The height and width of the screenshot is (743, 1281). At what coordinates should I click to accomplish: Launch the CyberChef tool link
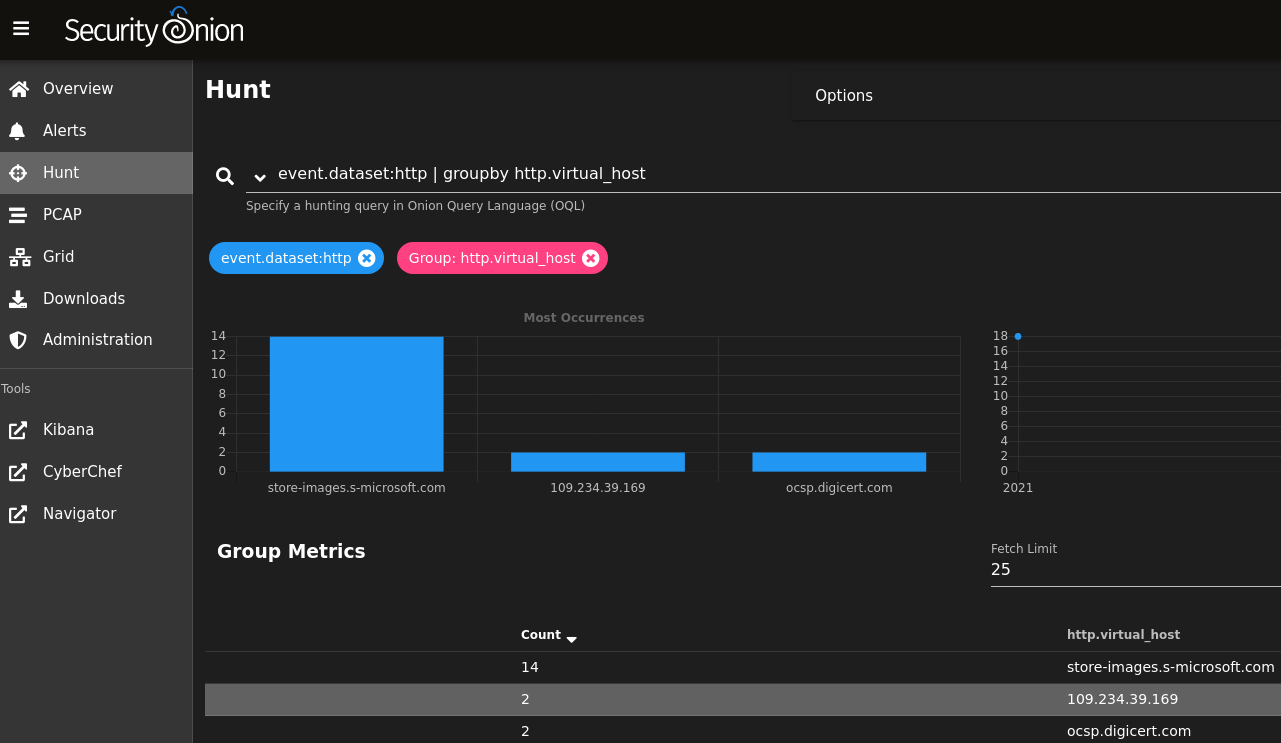[x=96, y=472]
